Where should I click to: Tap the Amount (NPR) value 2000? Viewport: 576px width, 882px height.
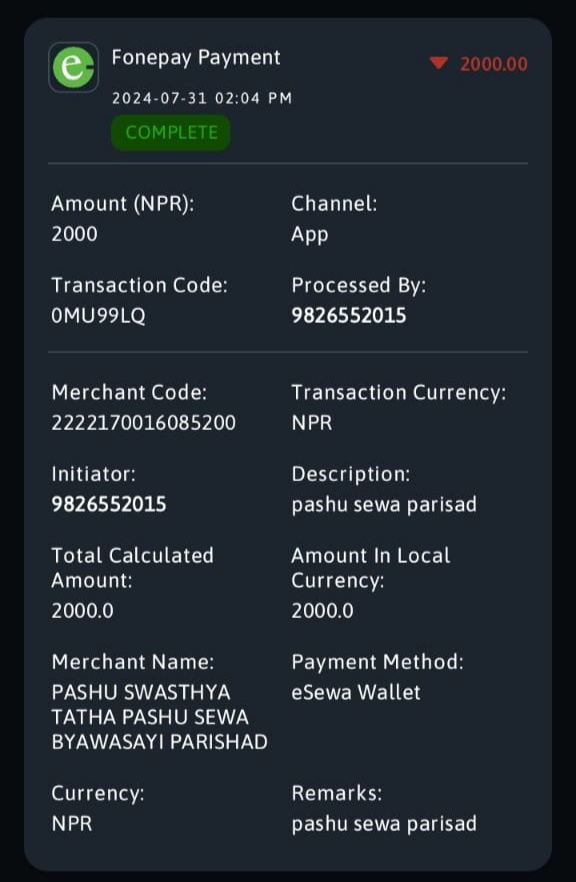[74, 234]
